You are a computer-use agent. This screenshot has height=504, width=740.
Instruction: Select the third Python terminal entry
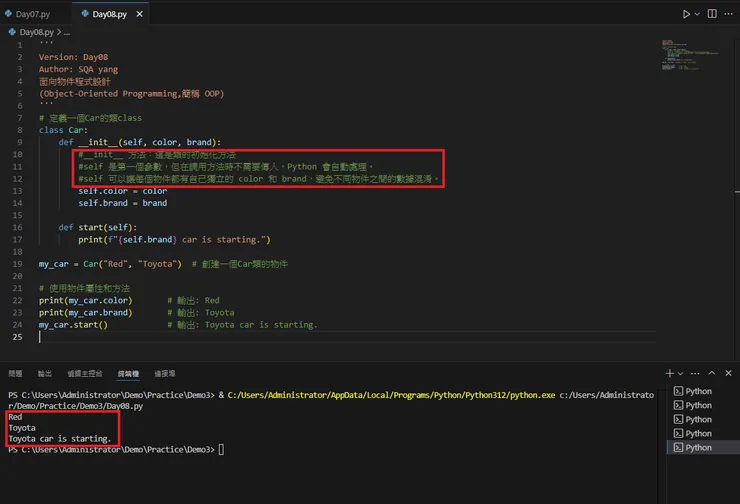tap(703, 419)
